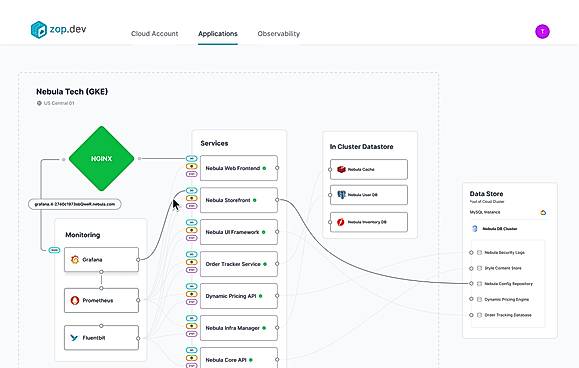Click the Grafana swirl icon
Image resolution: width=579 pixels, height=368 pixels.
click(x=75, y=259)
